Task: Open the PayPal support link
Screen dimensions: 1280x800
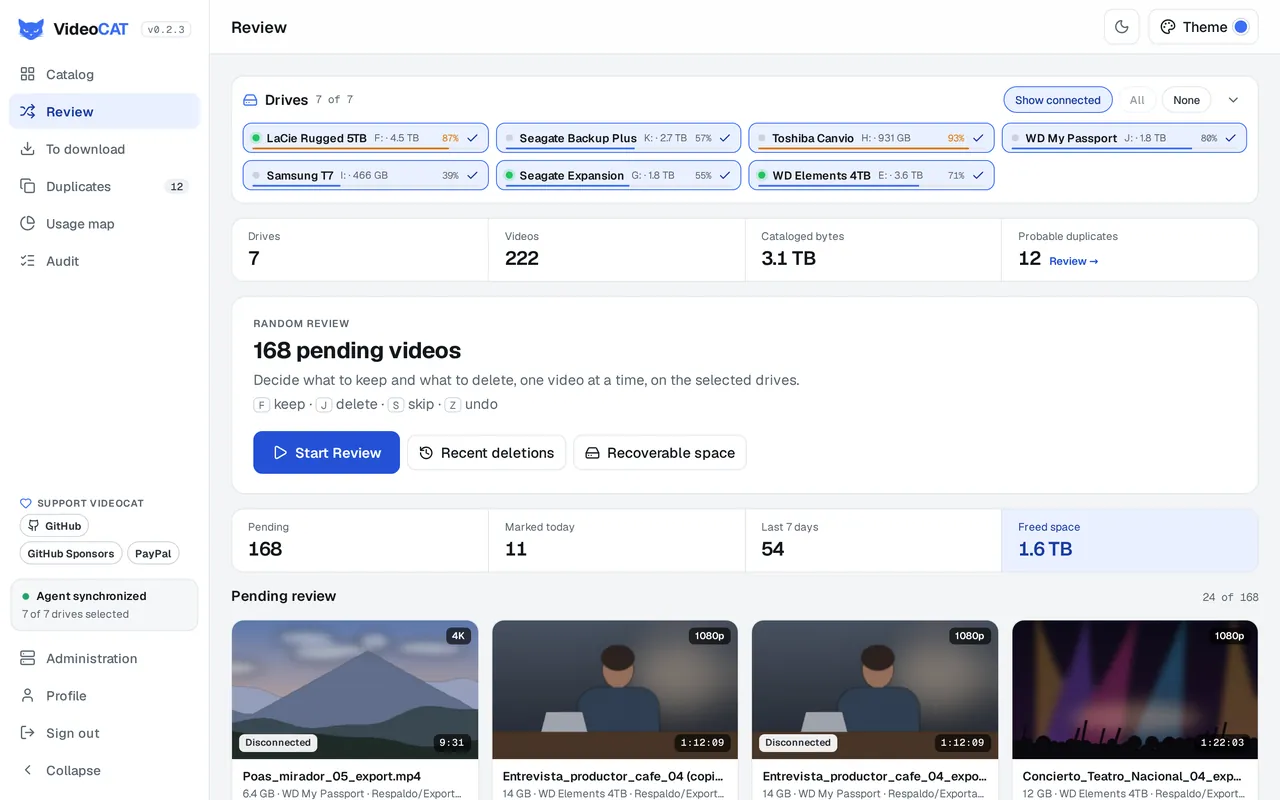Action: [x=153, y=553]
